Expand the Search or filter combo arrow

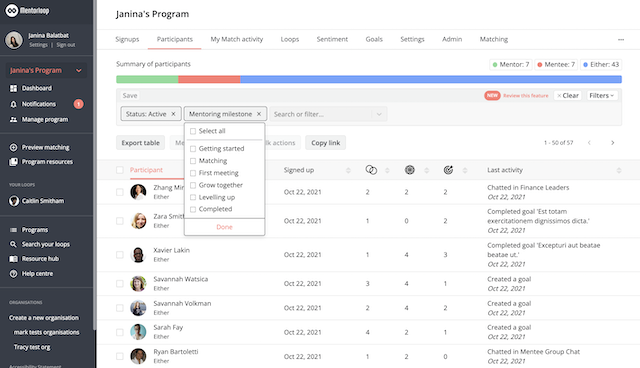click(x=379, y=114)
